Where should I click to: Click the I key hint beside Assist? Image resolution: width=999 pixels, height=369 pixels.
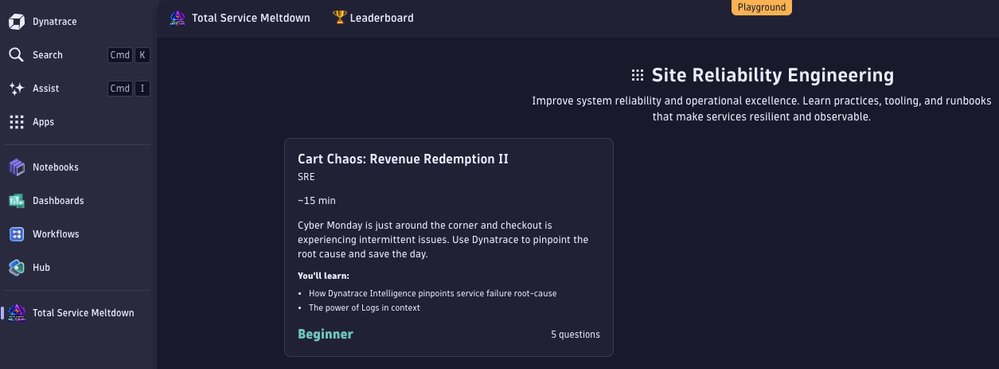[142, 89]
